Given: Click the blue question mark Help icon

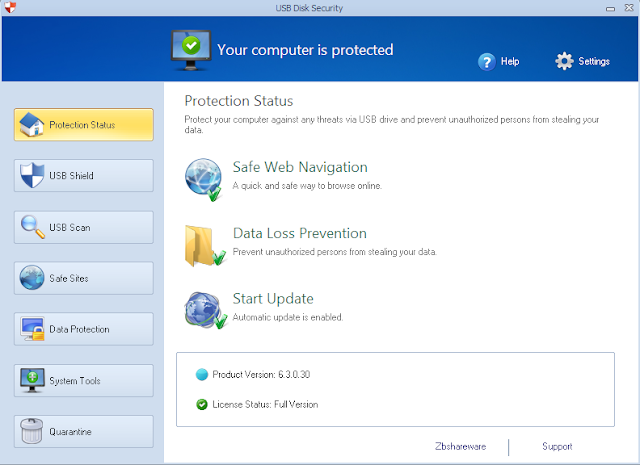Looking at the screenshot, I should pyautogui.click(x=487, y=62).
